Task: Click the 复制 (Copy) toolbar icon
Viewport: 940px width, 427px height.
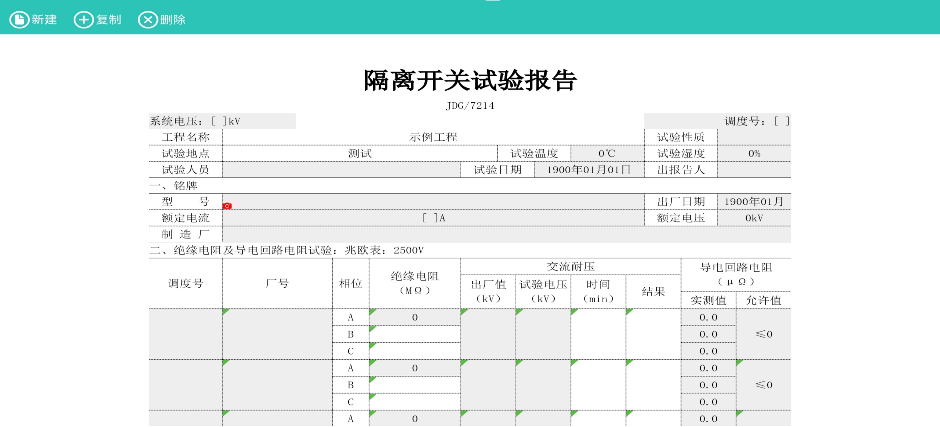Action: pos(84,19)
